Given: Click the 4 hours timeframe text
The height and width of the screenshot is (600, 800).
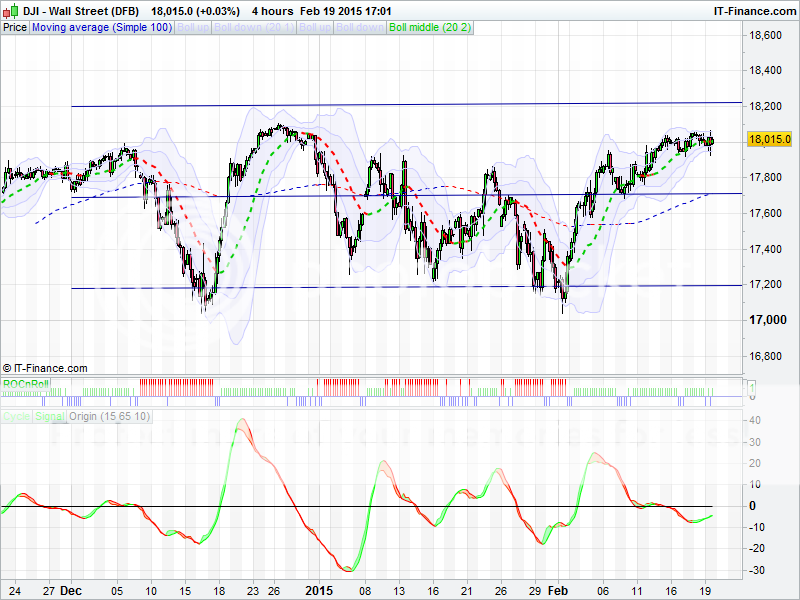Looking at the screenshot, I should (270, 10).
